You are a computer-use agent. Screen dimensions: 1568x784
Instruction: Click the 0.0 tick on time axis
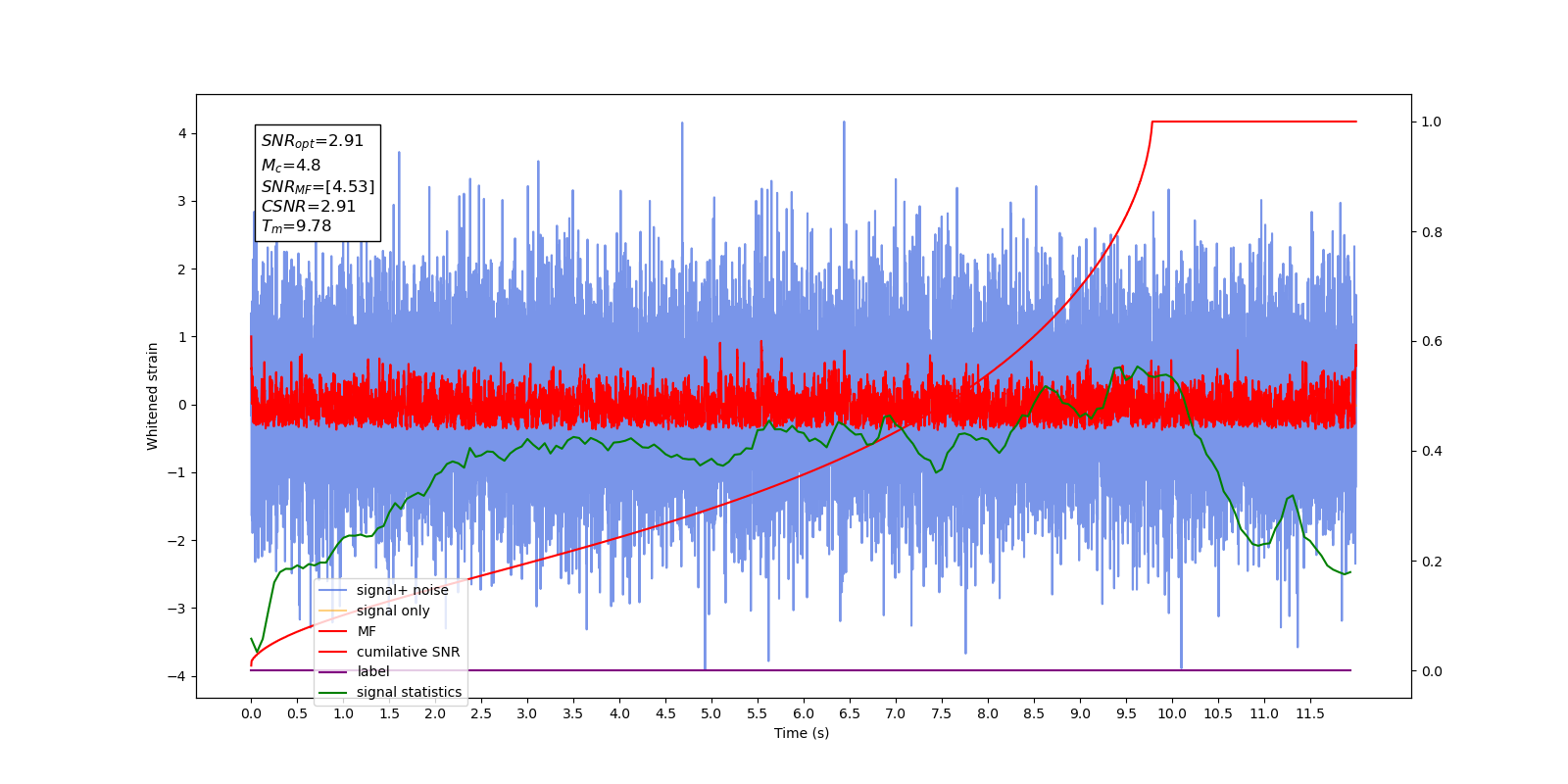tap(251, 713)
